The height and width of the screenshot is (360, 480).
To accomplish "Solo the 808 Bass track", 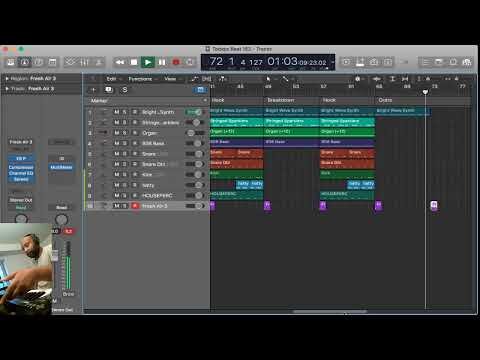I will (x=124, y=143).
